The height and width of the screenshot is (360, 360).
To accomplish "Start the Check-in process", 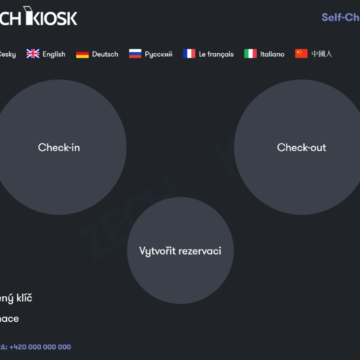I will [x=59, y=147].
